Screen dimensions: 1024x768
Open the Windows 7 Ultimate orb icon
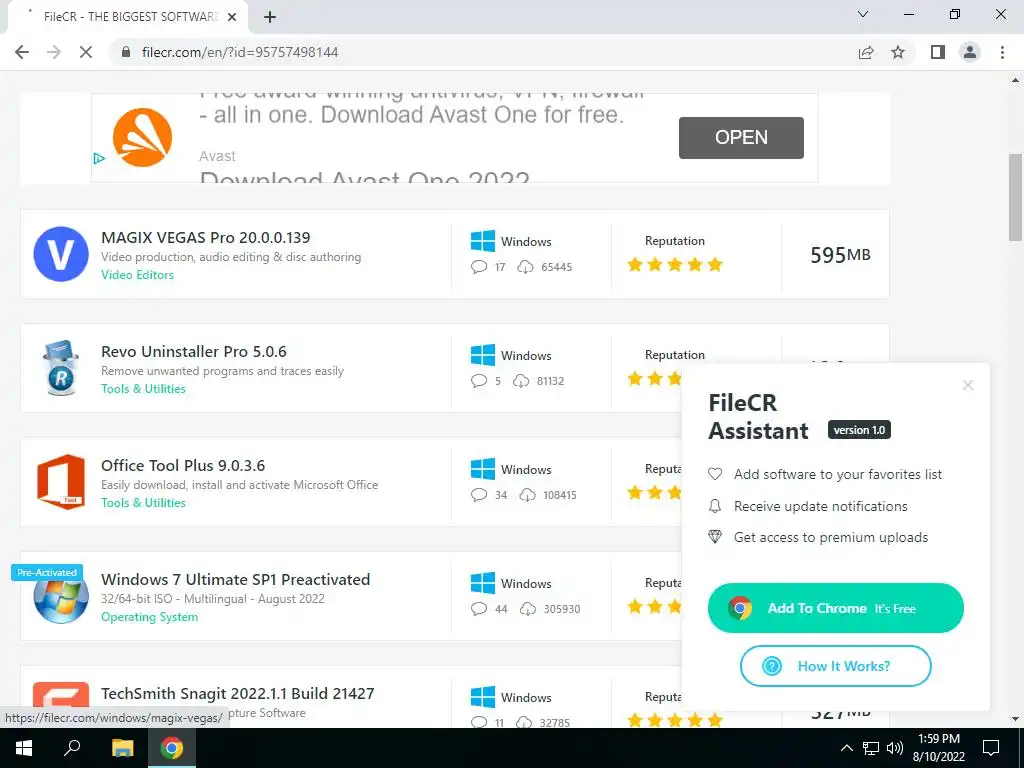61,599
